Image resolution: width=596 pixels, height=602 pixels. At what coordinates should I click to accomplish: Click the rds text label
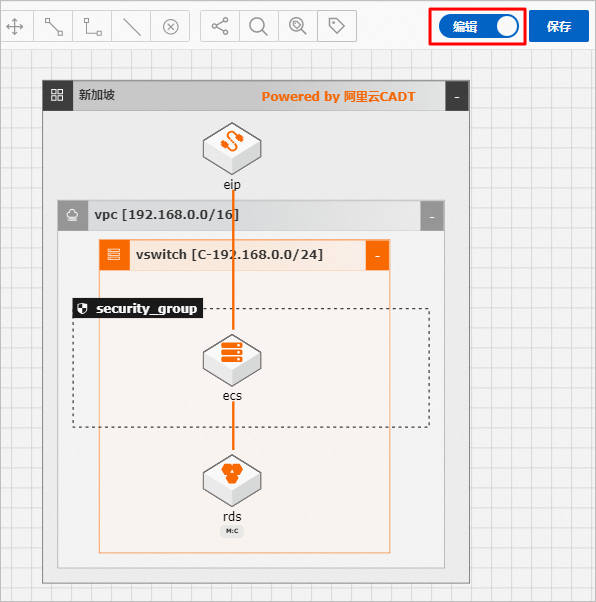232,517
